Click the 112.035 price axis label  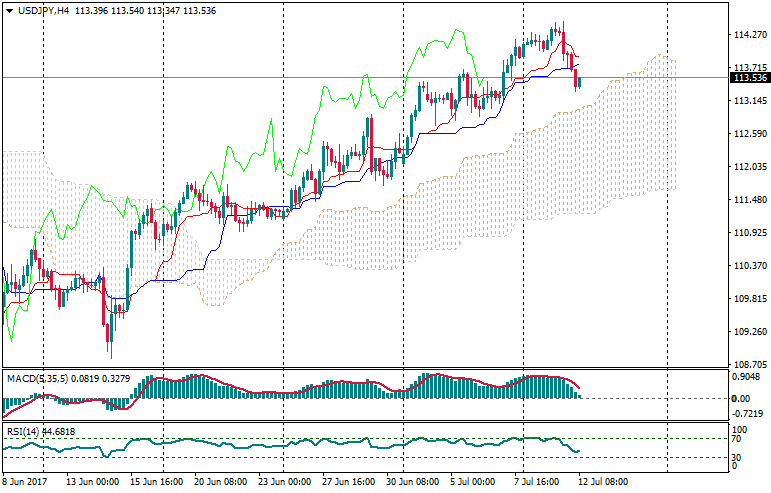tap(748, 167)
